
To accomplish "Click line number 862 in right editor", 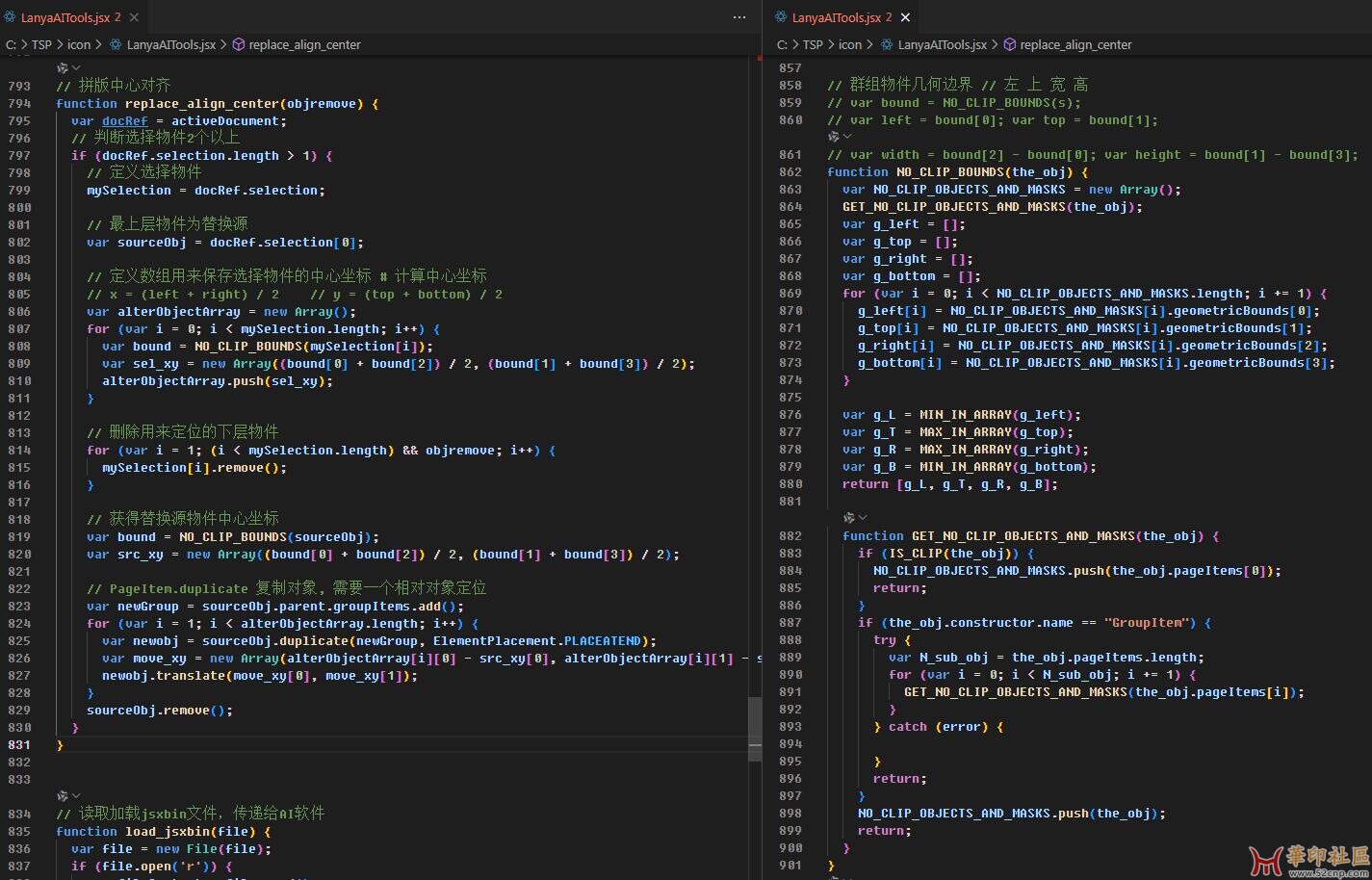I will pos(790,171).
